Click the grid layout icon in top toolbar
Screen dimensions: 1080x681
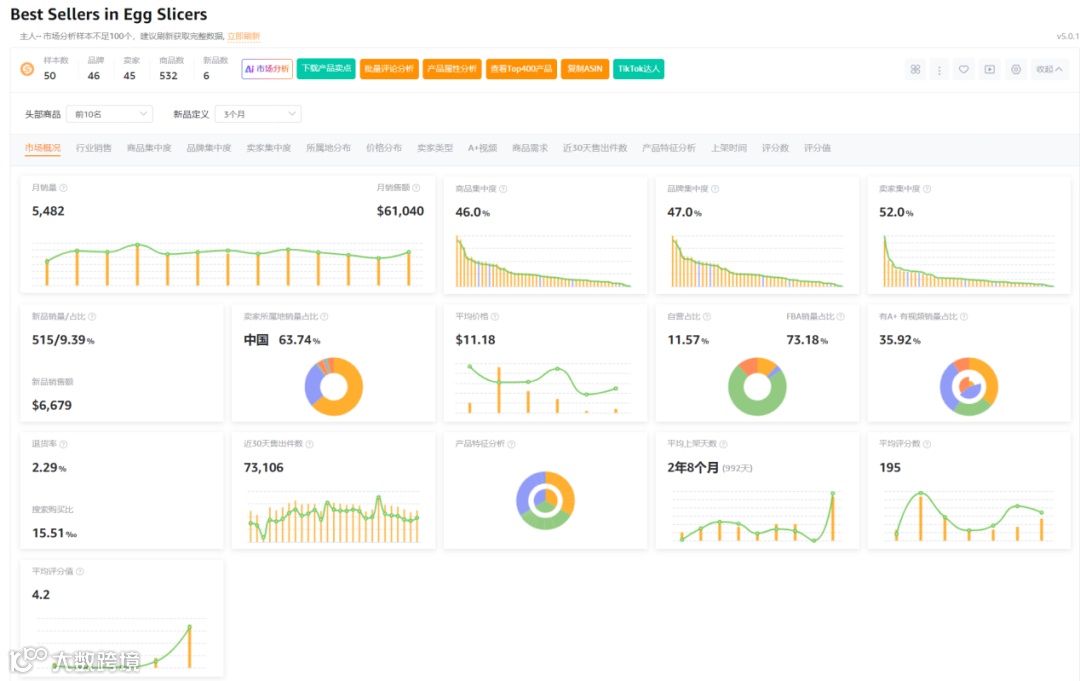pyautogui.click(x=915, y=69)
